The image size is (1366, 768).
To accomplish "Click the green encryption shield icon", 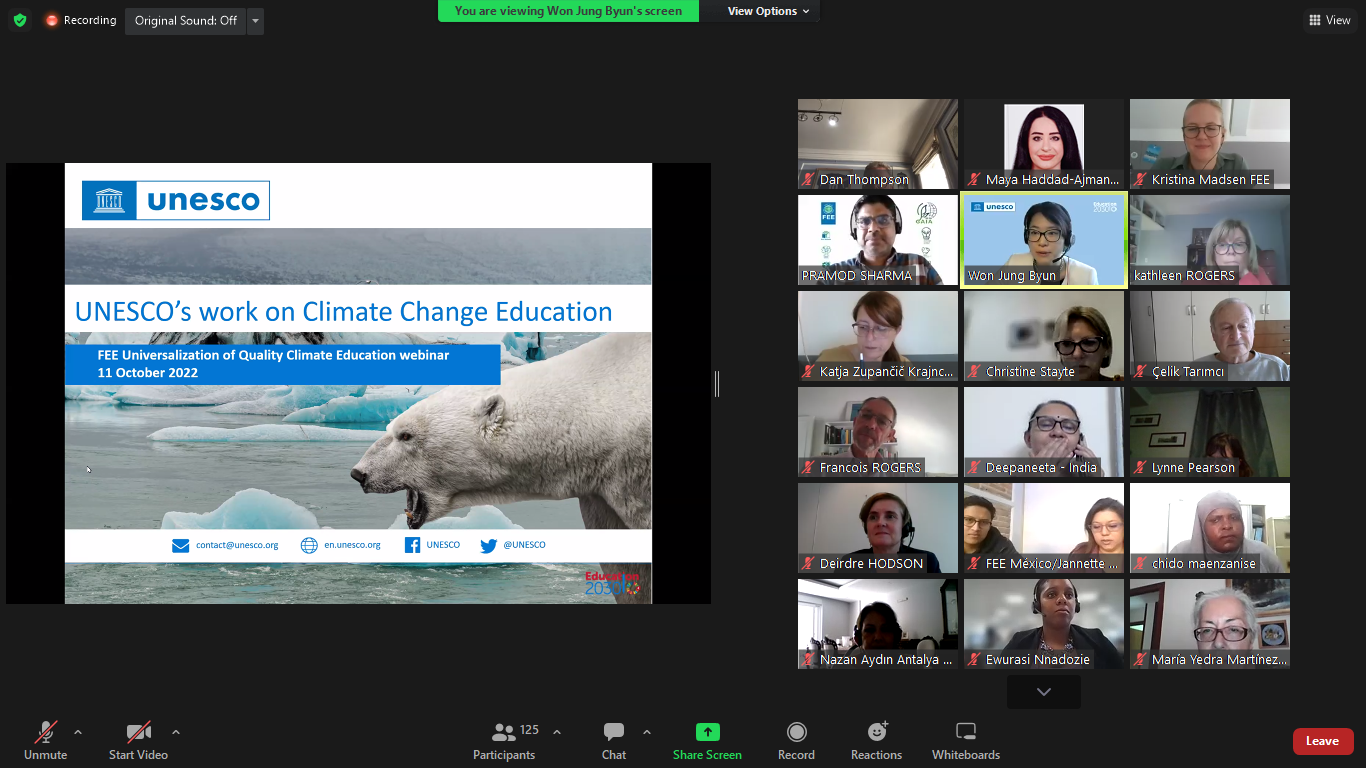I will pos(20,20).
